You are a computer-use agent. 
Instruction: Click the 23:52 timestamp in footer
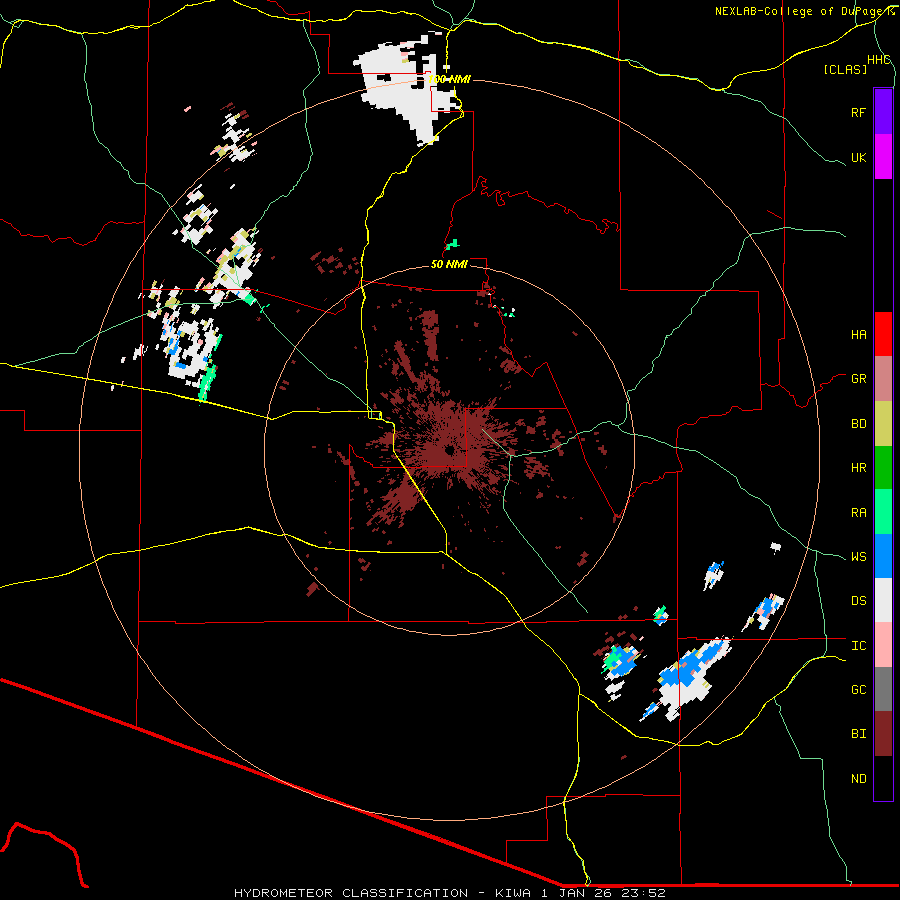(x=644, y=893)
